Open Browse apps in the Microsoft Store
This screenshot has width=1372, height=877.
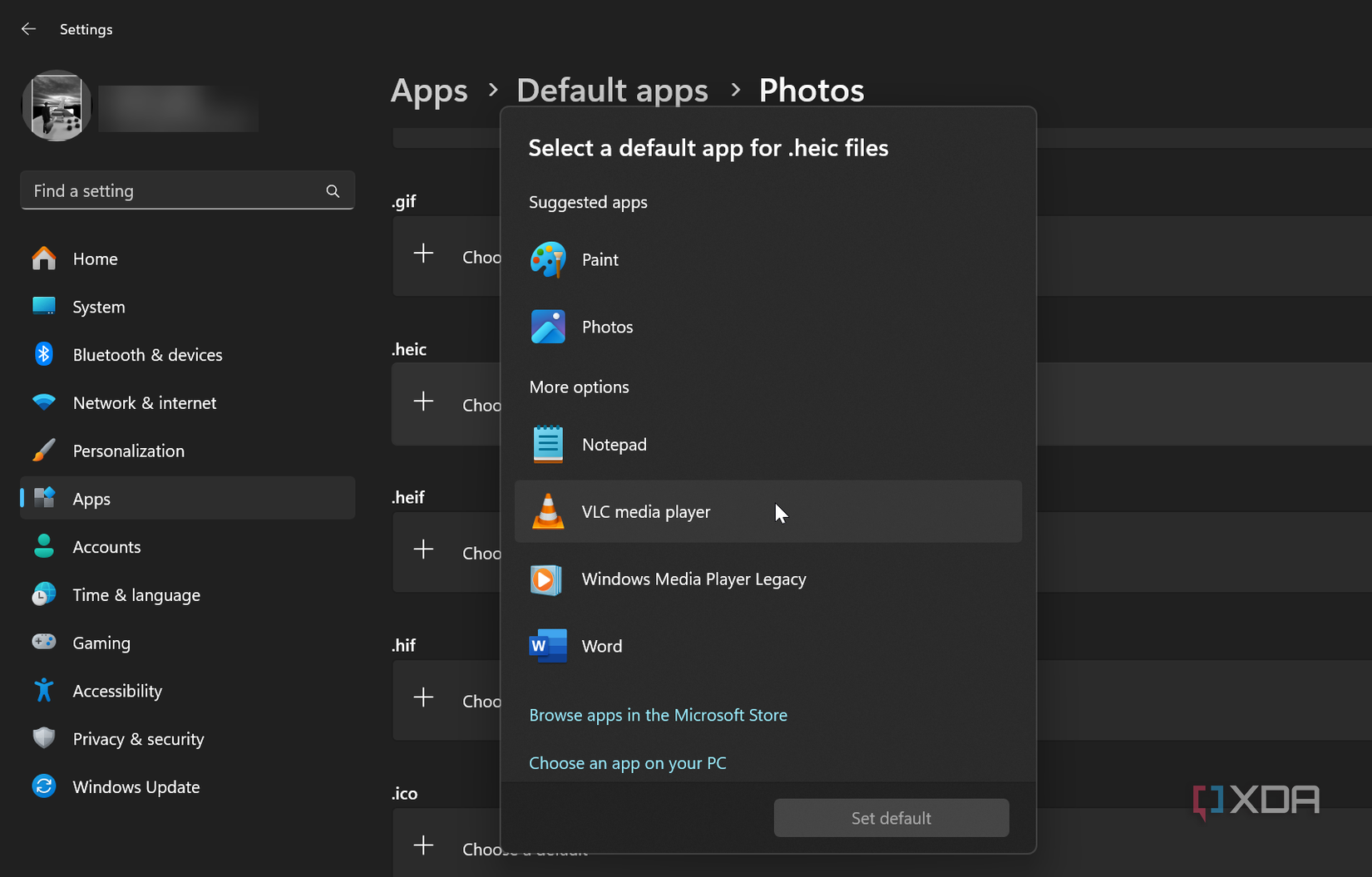[x=658, y=715]
